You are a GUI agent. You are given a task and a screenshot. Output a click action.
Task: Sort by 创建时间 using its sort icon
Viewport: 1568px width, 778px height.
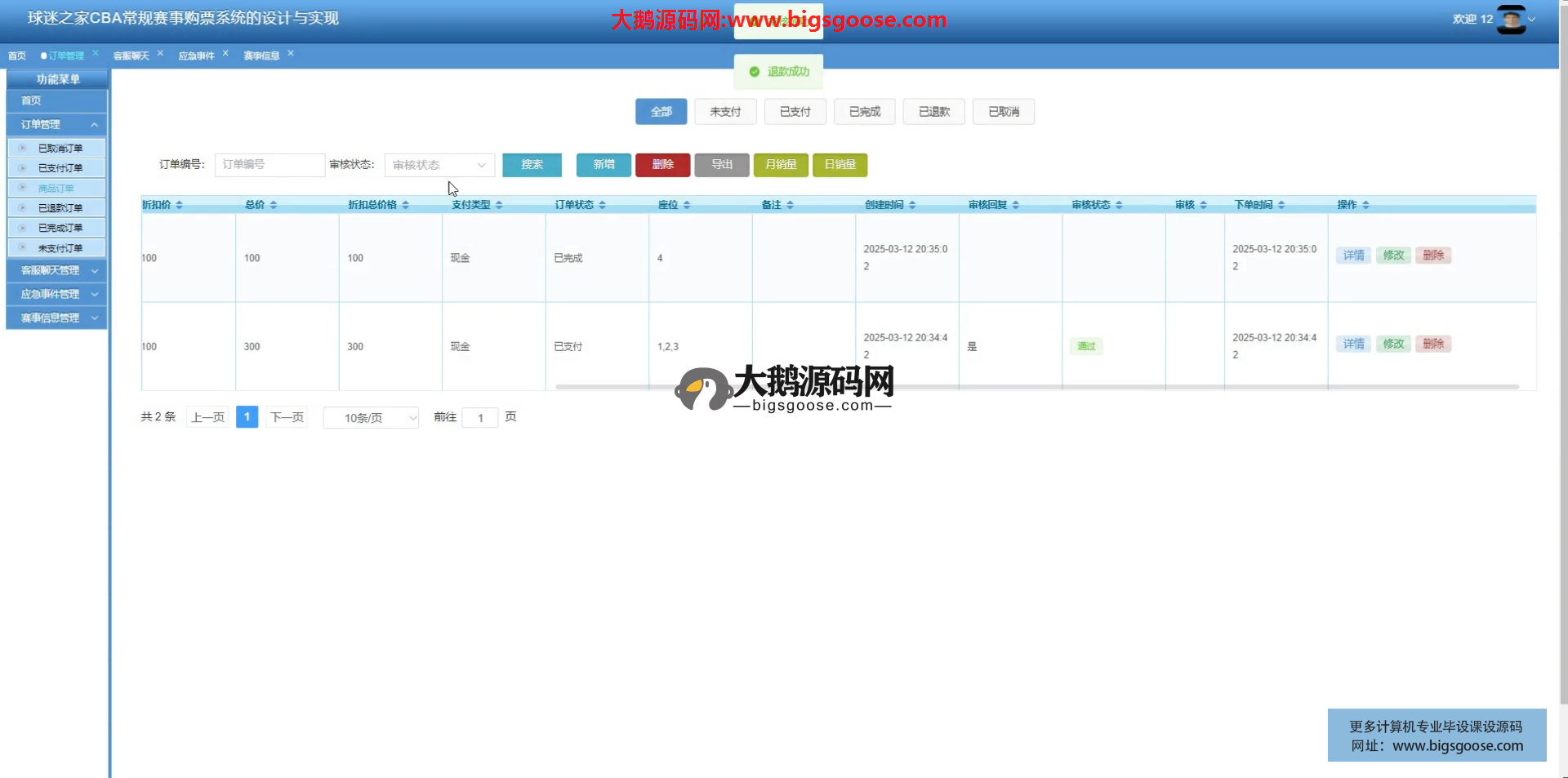[x=912, y=205]
